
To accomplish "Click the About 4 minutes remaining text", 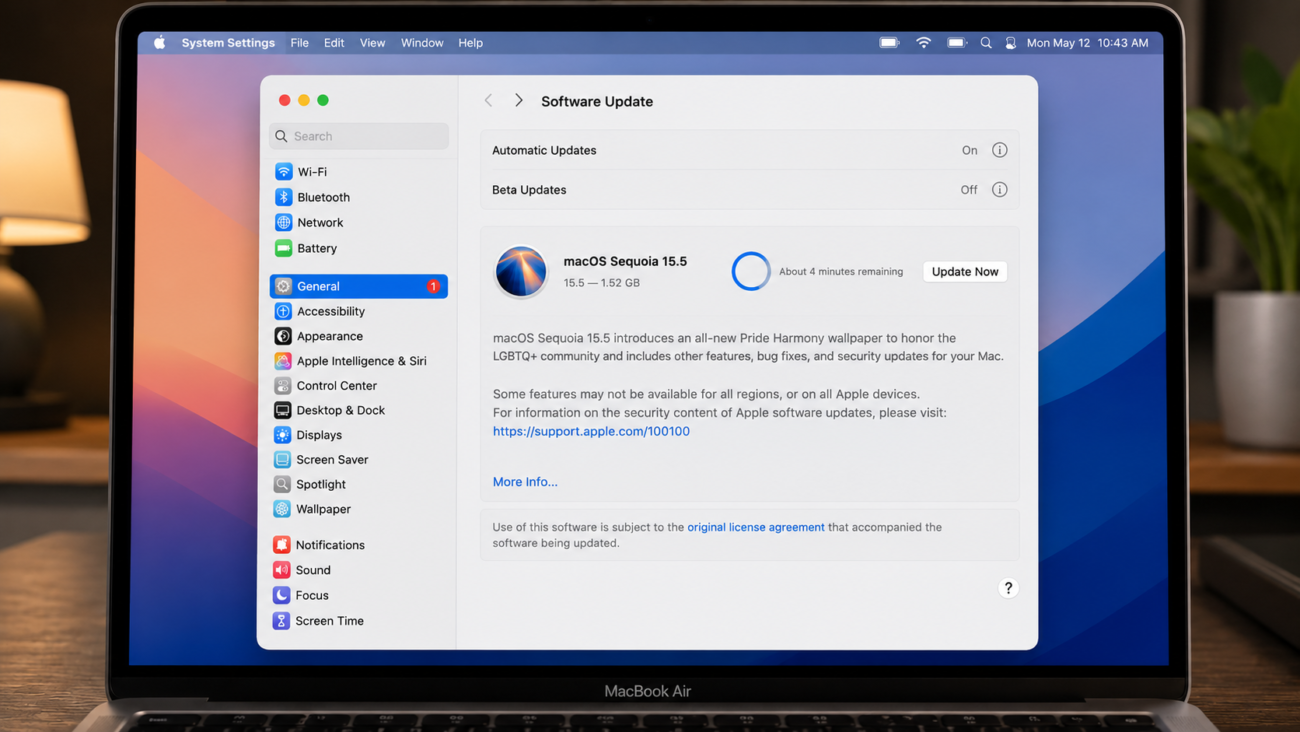I will (841, 271).
